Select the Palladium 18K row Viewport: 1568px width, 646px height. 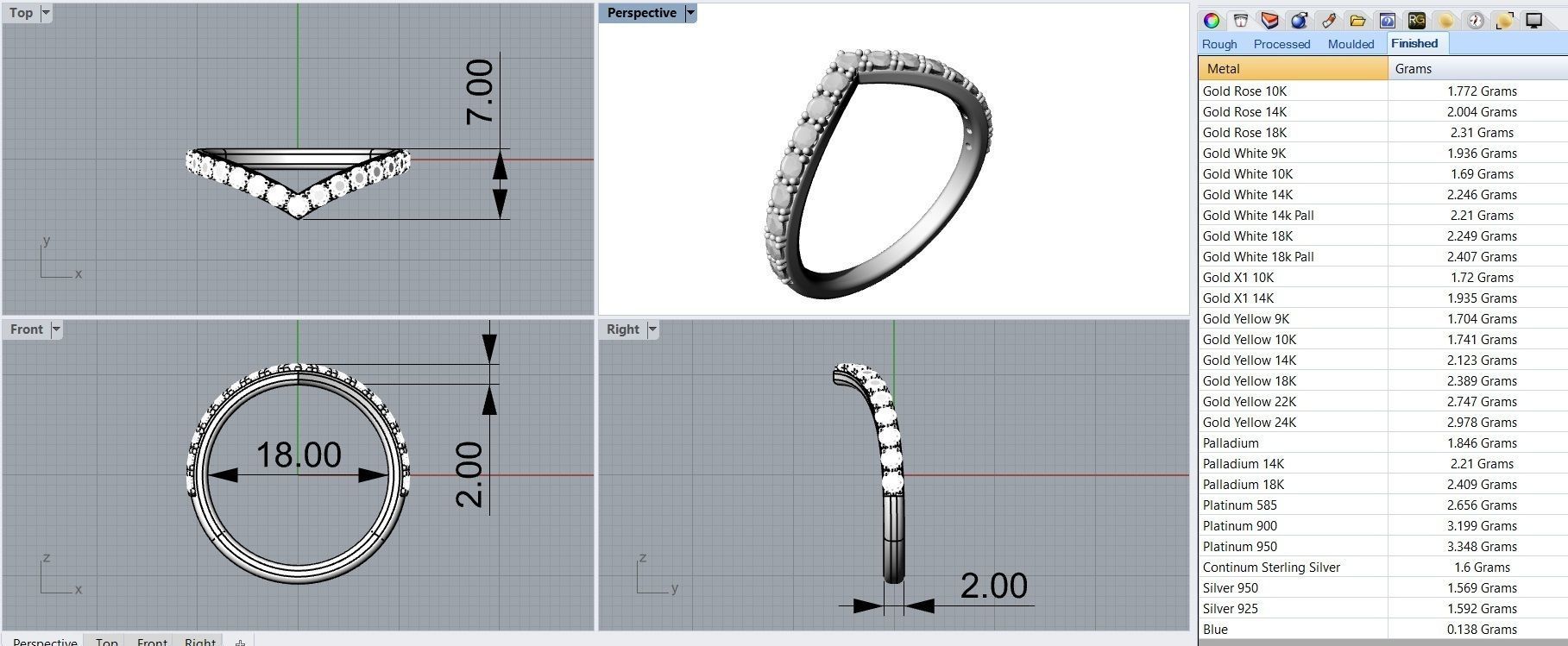(x=1382, y=484)
